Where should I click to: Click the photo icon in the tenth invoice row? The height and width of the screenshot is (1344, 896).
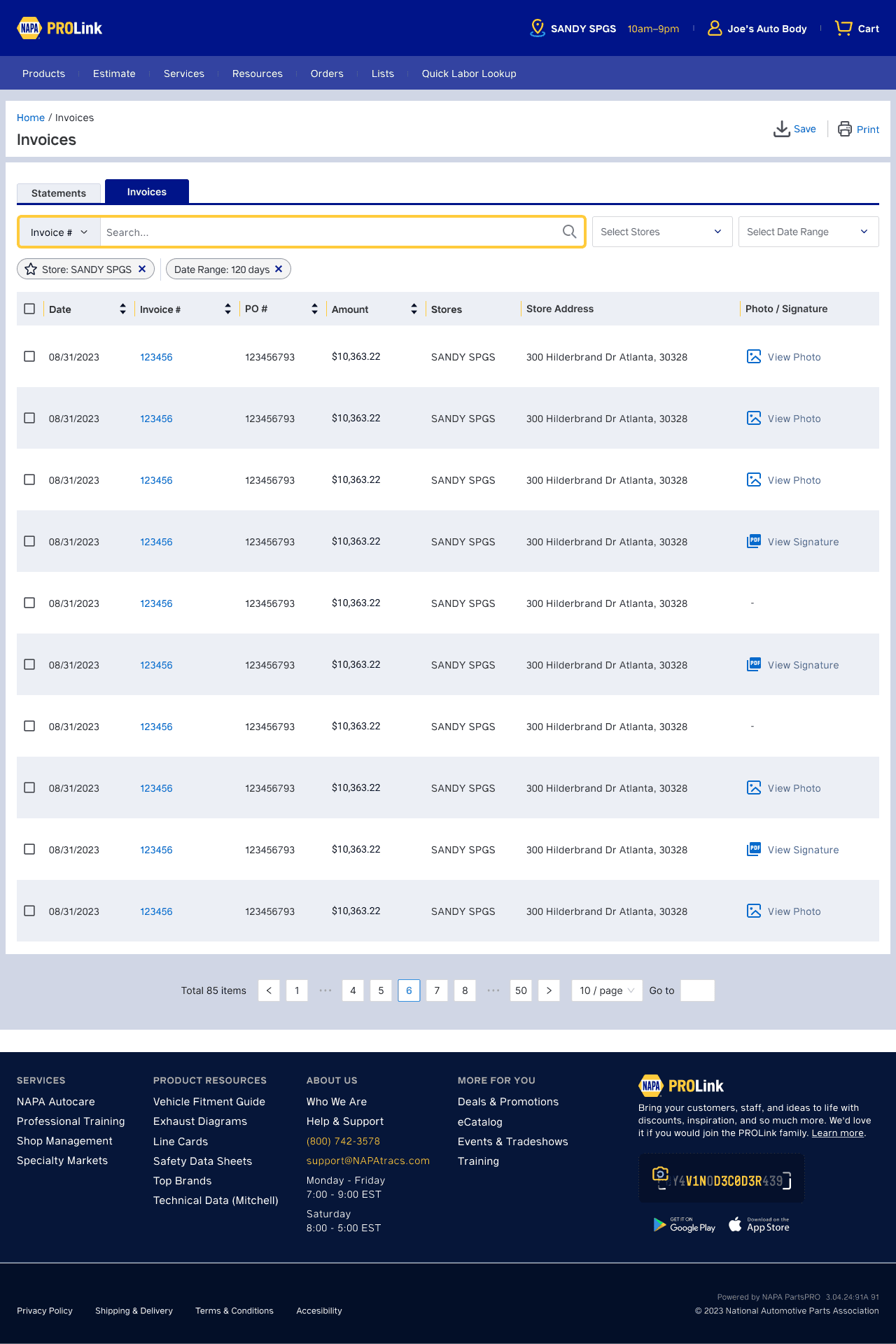[x=754, y=911]
